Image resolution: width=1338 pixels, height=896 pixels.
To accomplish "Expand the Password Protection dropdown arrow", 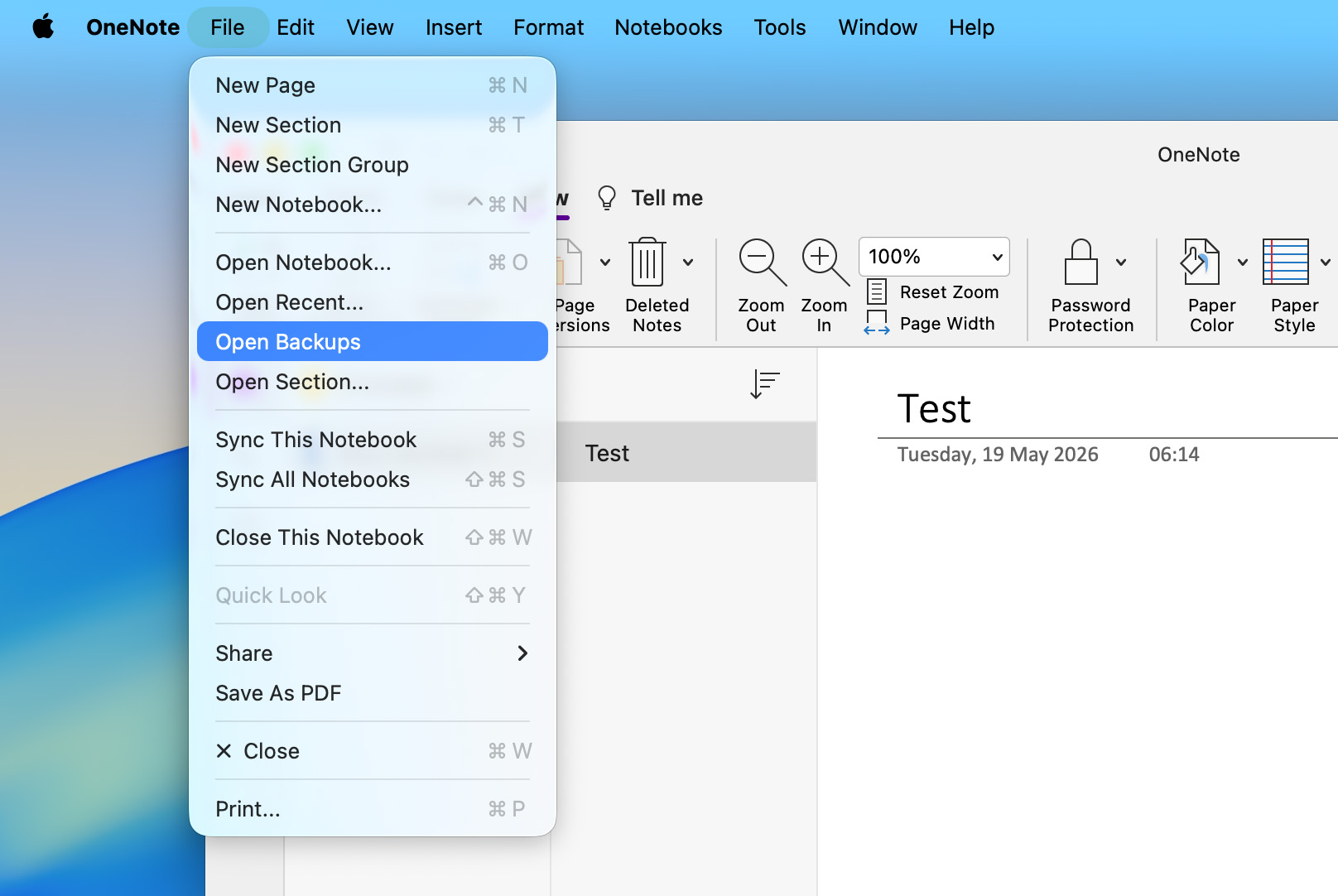I will [1121, 263].
